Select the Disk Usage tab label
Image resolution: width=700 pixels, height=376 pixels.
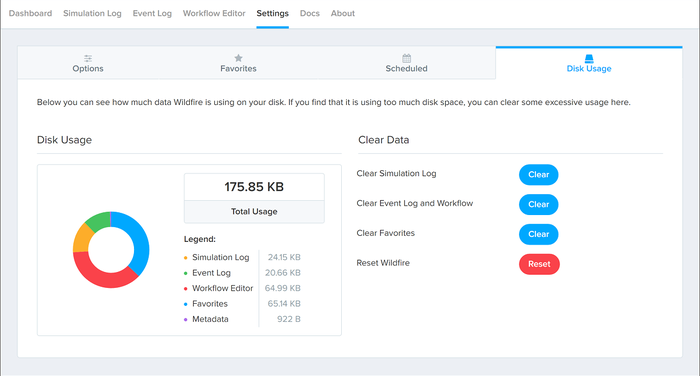589,68
